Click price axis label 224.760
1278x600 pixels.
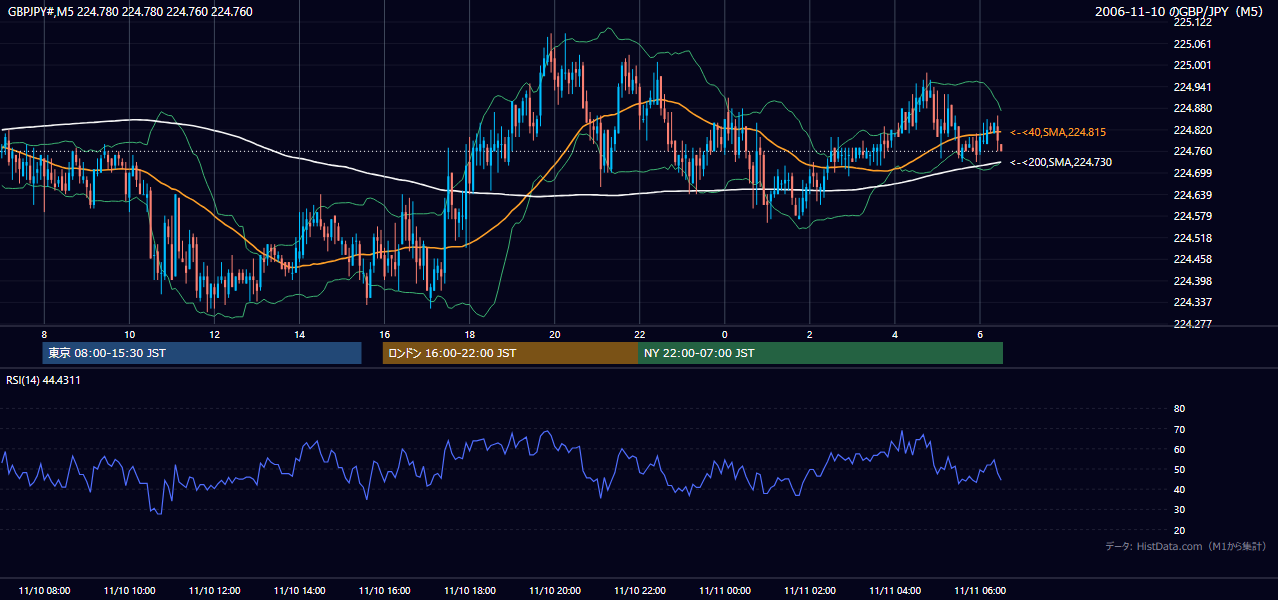pos(1192,151)
